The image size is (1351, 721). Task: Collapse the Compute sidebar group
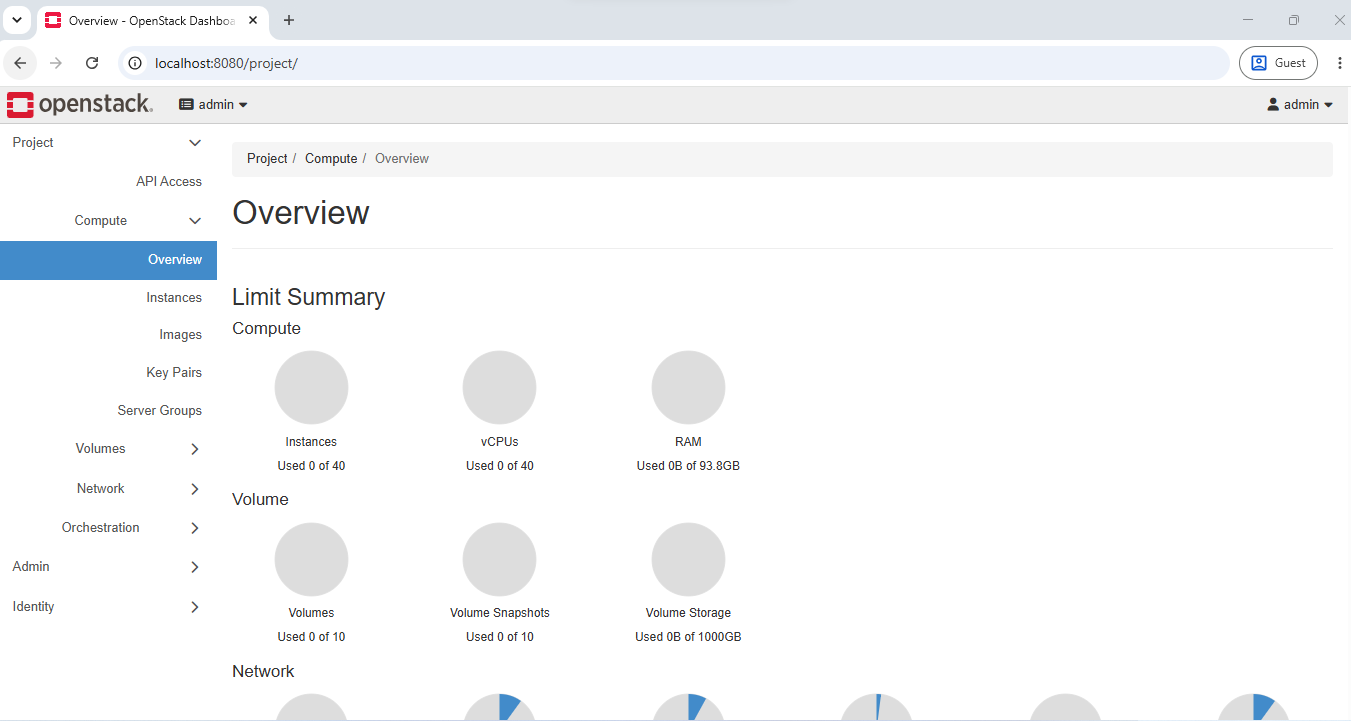tap(108, 220)
